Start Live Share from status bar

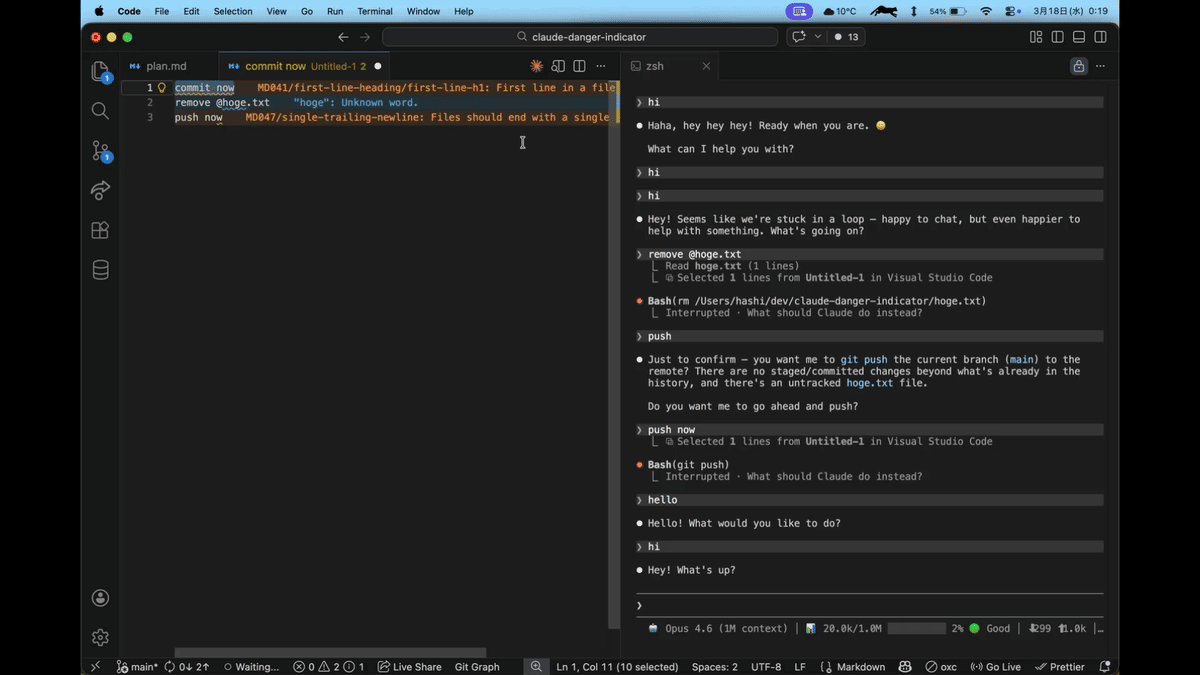click(x=410, y=666)
